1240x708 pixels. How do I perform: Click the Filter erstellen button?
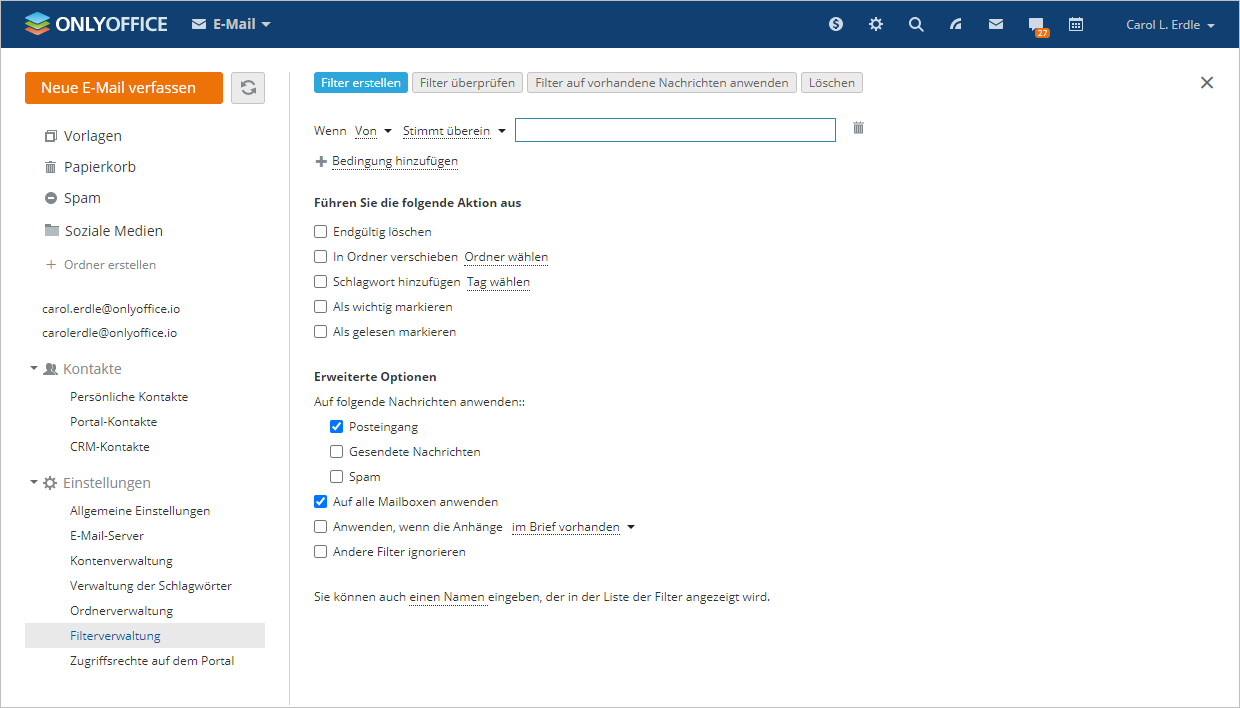[361, 83]
